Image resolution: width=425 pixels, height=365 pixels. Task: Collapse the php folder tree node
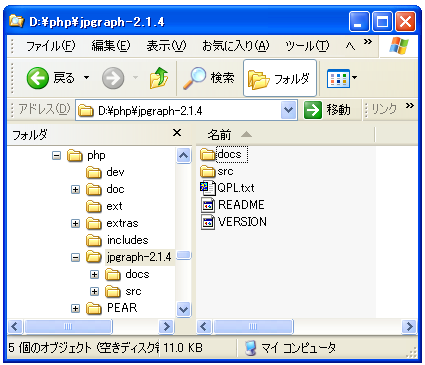(57, 156)
